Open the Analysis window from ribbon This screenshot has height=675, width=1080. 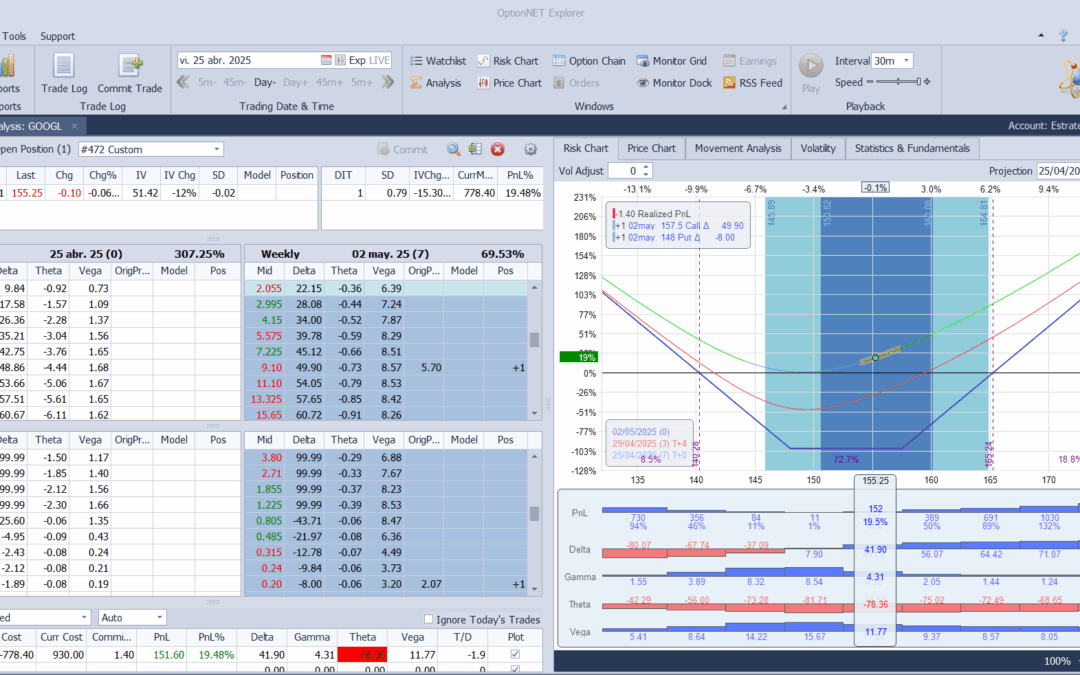(x=435, y=83)
